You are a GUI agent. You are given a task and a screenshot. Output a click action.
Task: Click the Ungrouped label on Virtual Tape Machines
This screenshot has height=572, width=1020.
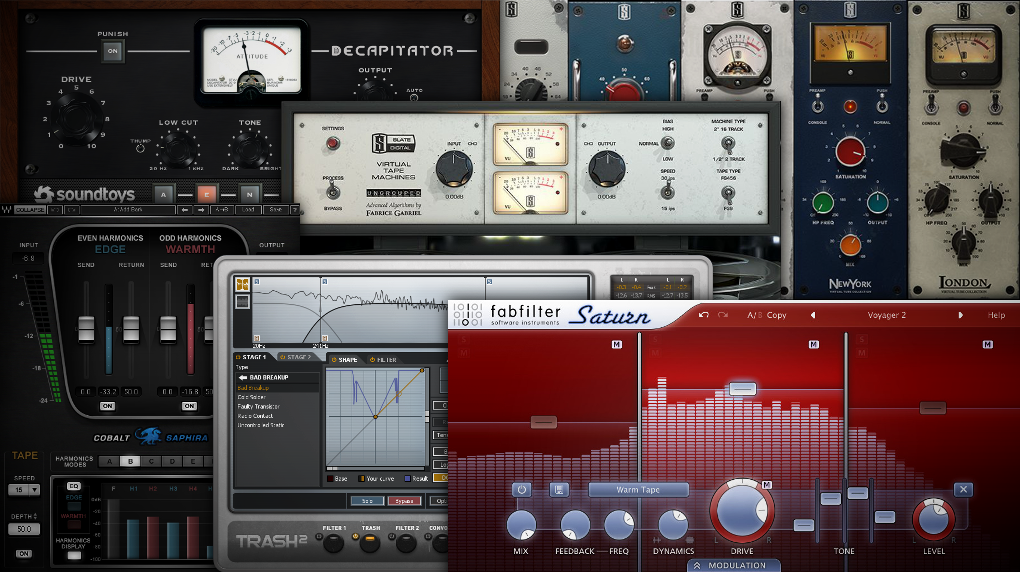tap(394, 193)
